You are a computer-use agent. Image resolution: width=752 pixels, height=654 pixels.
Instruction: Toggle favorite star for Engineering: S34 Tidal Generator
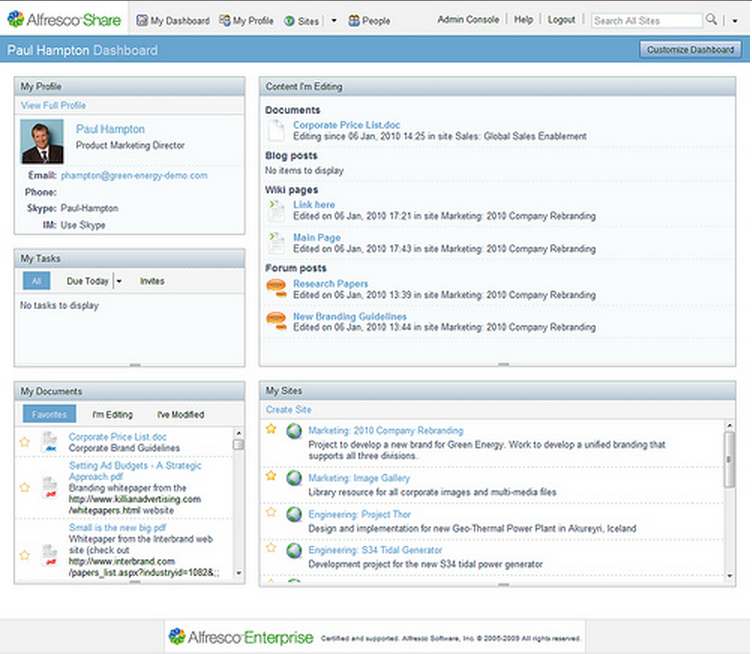[271, 548]
